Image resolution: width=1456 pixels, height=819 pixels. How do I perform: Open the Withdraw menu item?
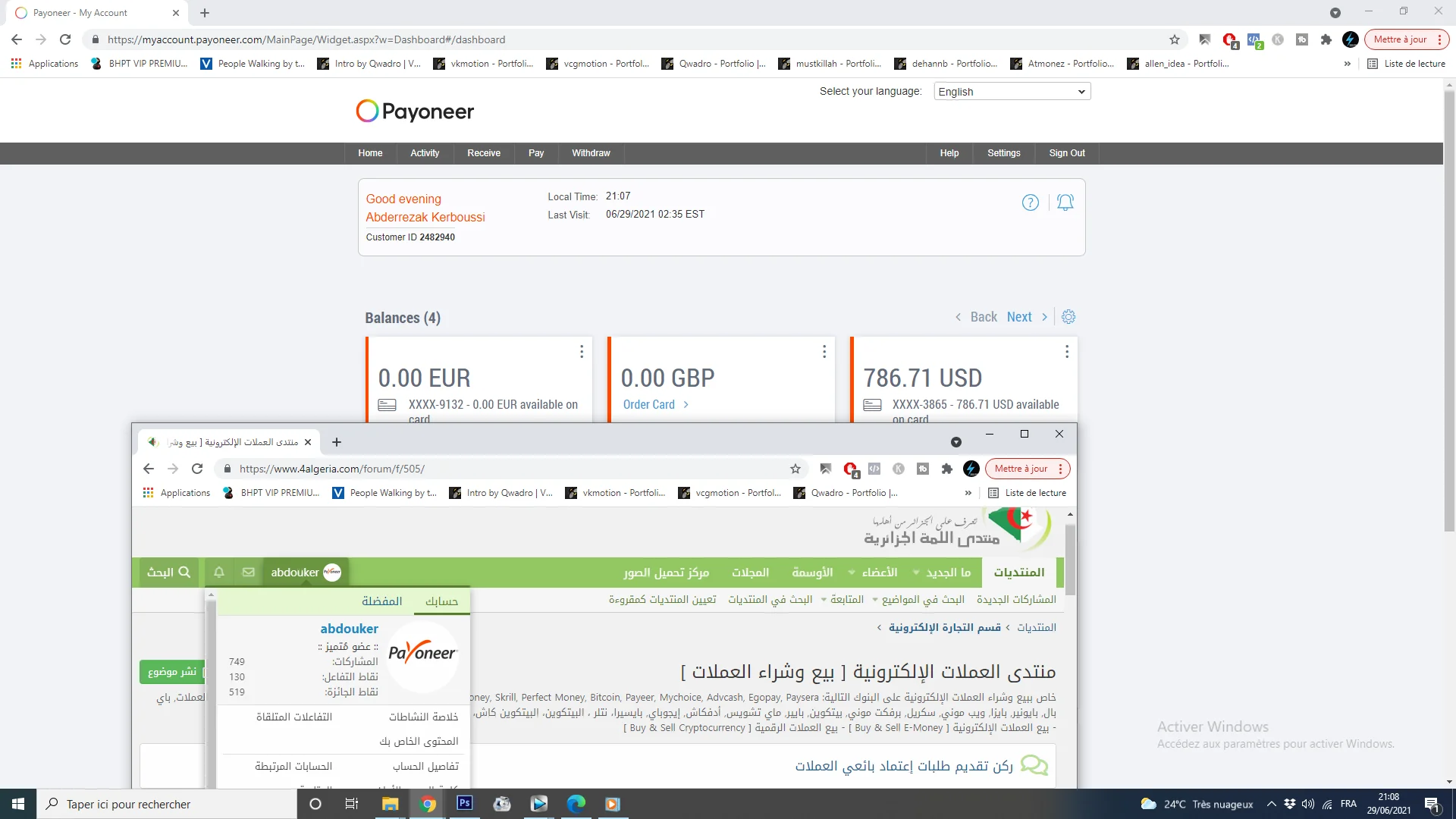[590, 153]
